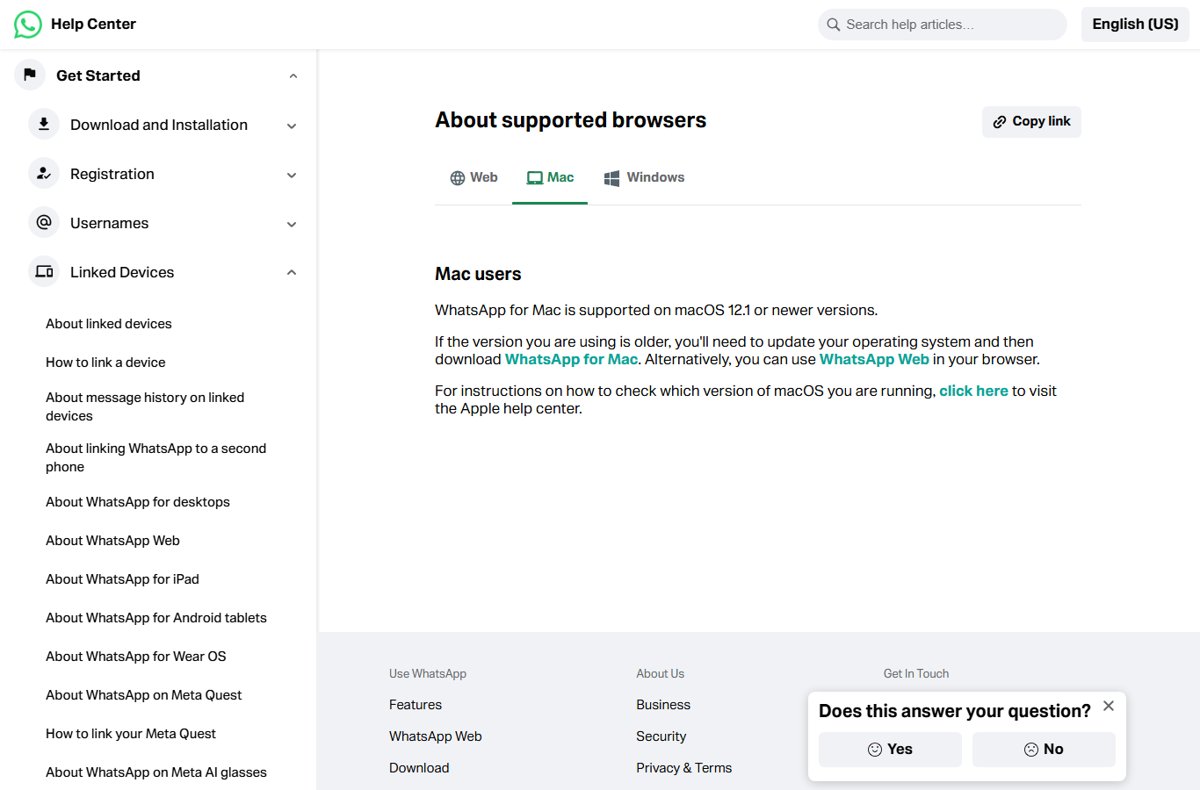The image size is (1200, 790).
Task: Click into the Search help articles field
Action: tap(942, 24)
